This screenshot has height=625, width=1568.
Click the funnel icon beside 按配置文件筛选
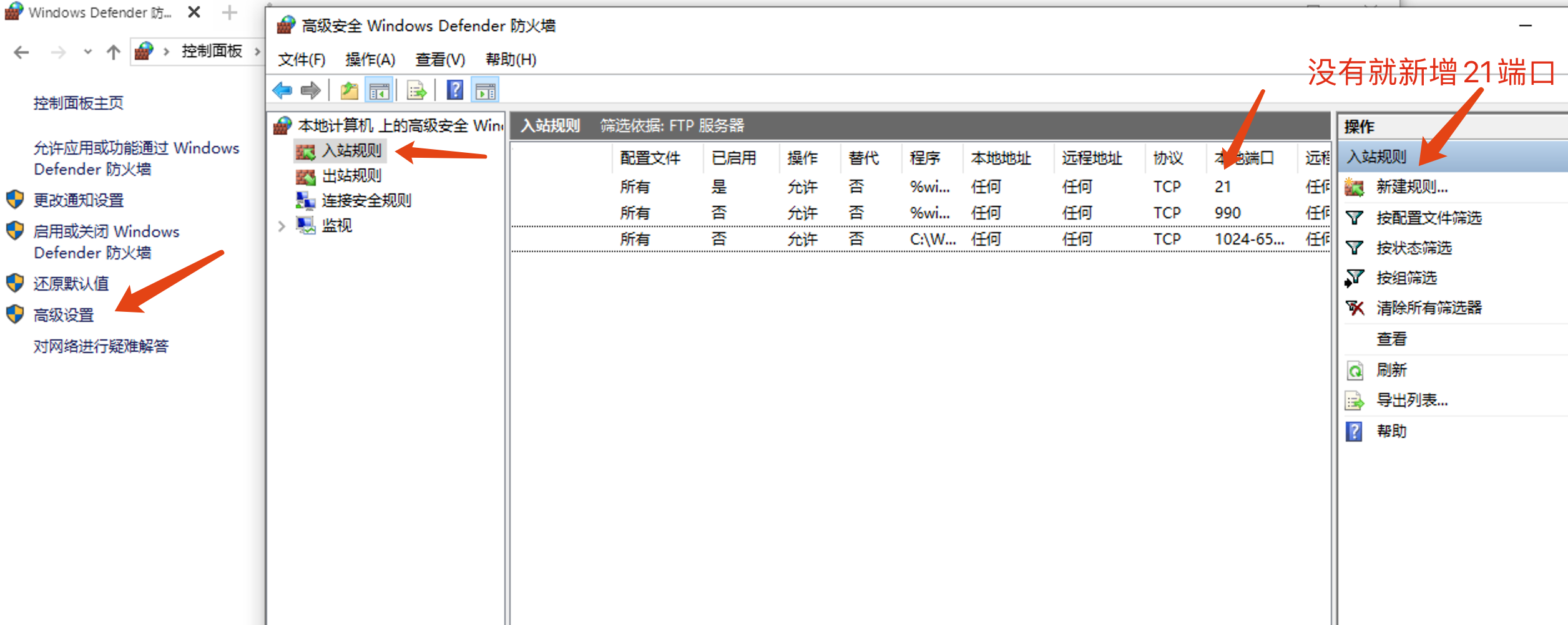pyautogui.click(x=1354, y=218)
